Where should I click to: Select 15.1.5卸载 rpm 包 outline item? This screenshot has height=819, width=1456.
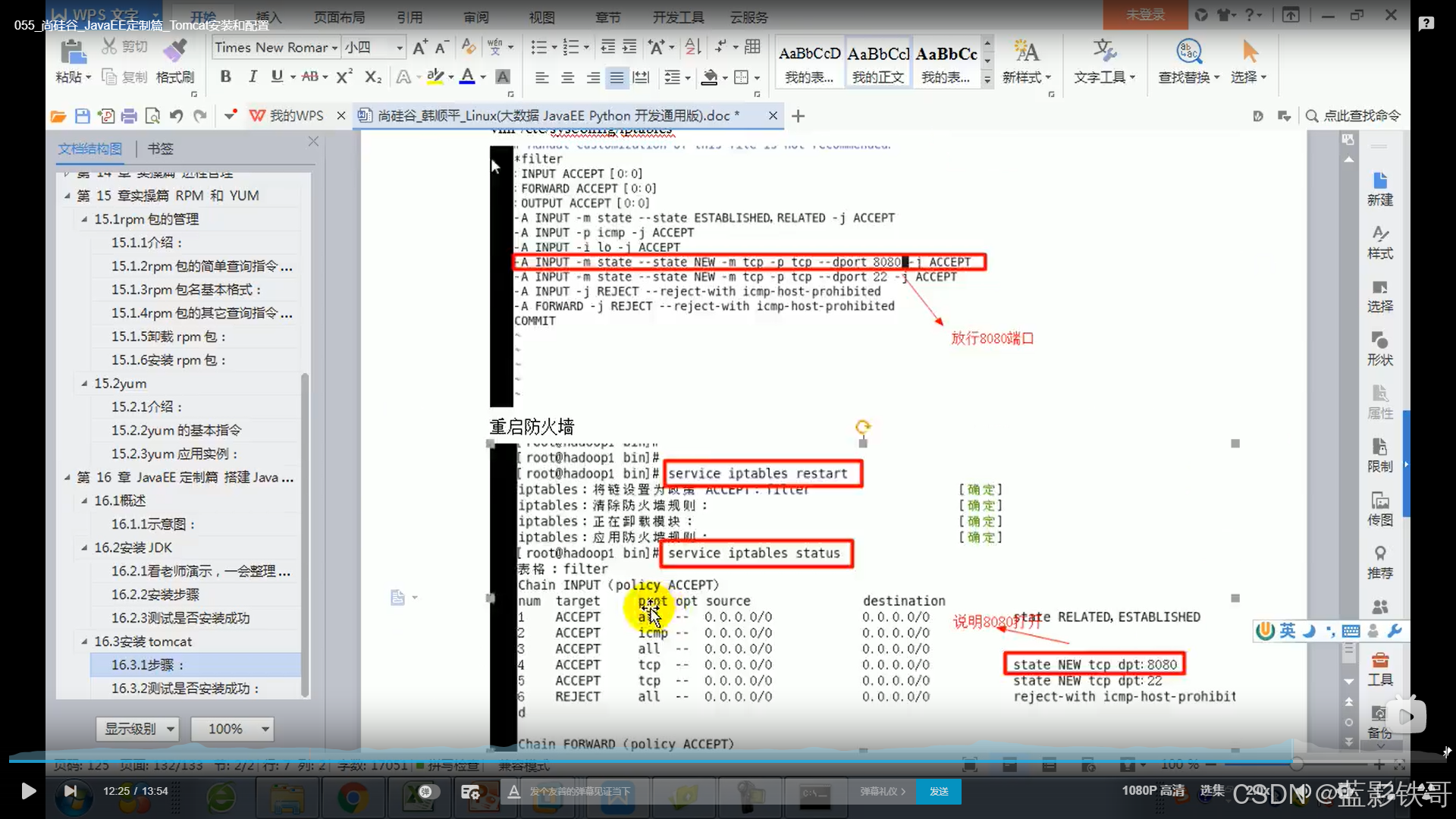[x=168, y=337]
